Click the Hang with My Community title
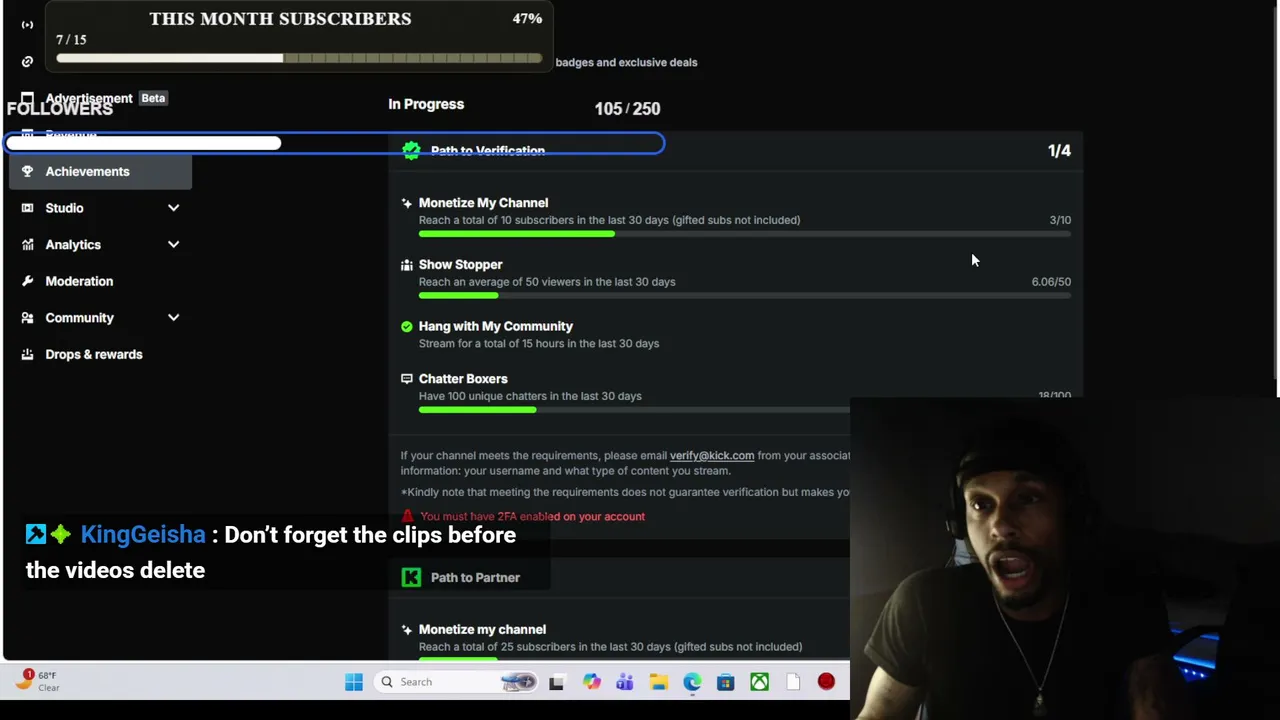1280x720 pixels. (496, 326)
